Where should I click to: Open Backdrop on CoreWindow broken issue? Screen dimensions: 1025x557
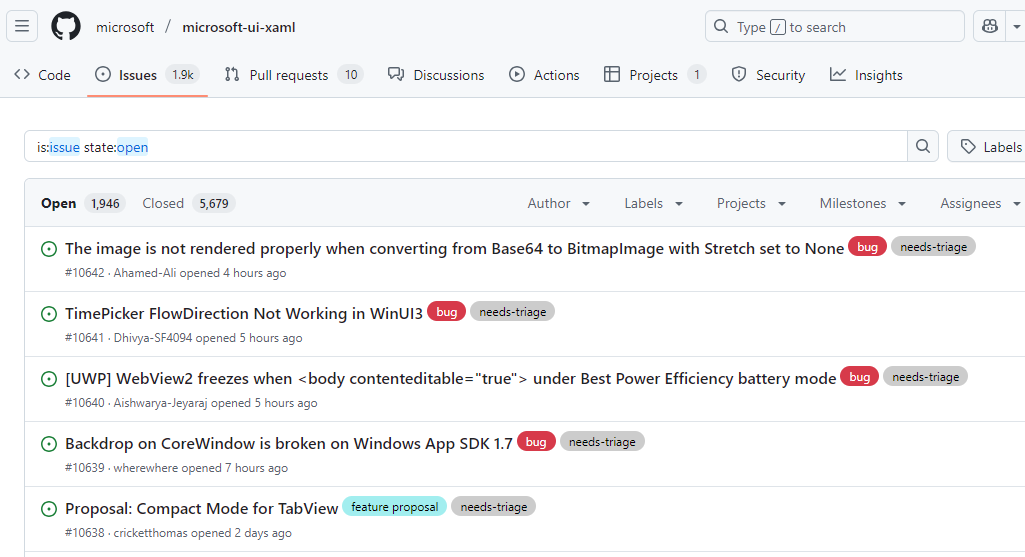click(x=289, y=443)
